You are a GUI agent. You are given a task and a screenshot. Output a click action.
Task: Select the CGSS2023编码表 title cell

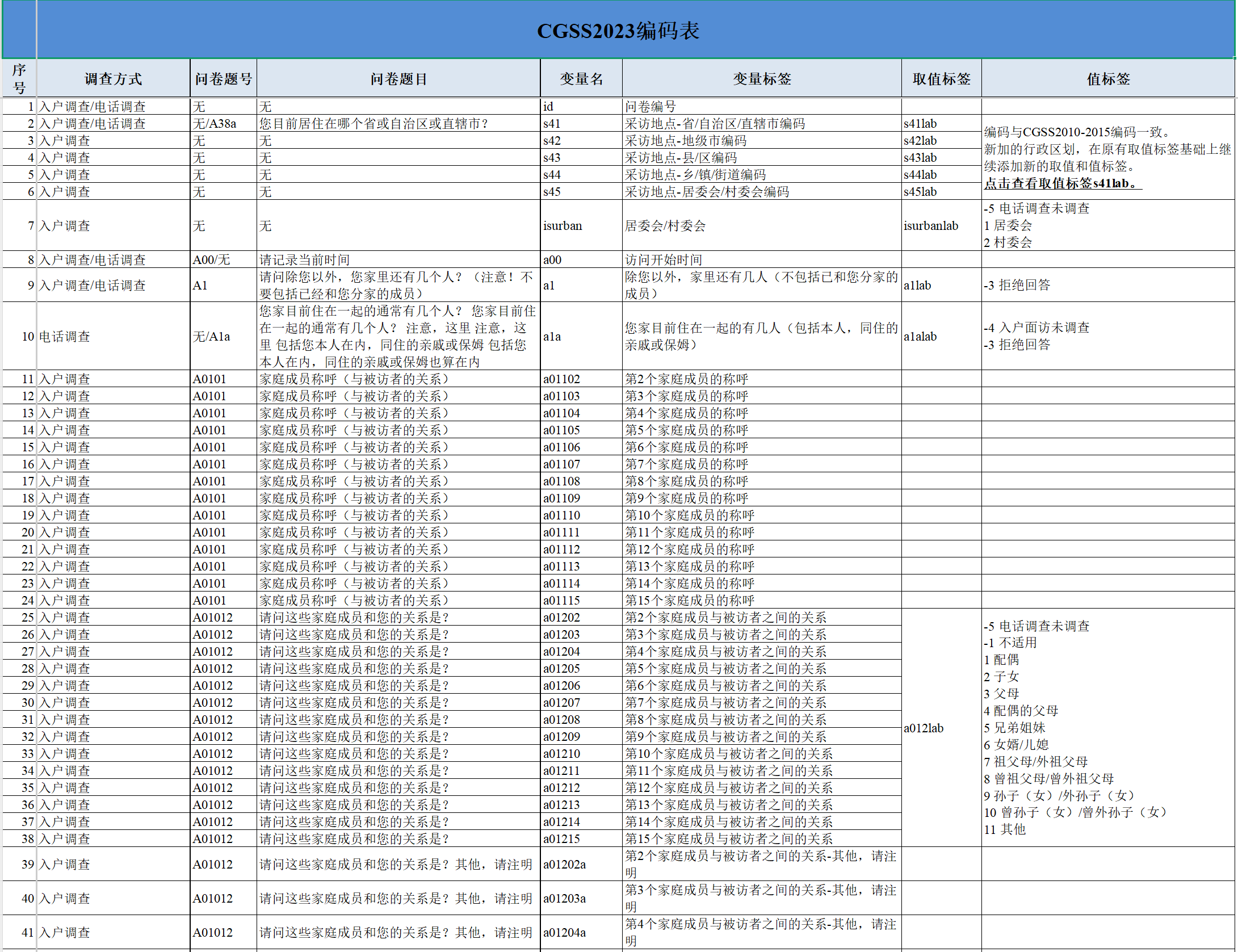tap(618, 31)
